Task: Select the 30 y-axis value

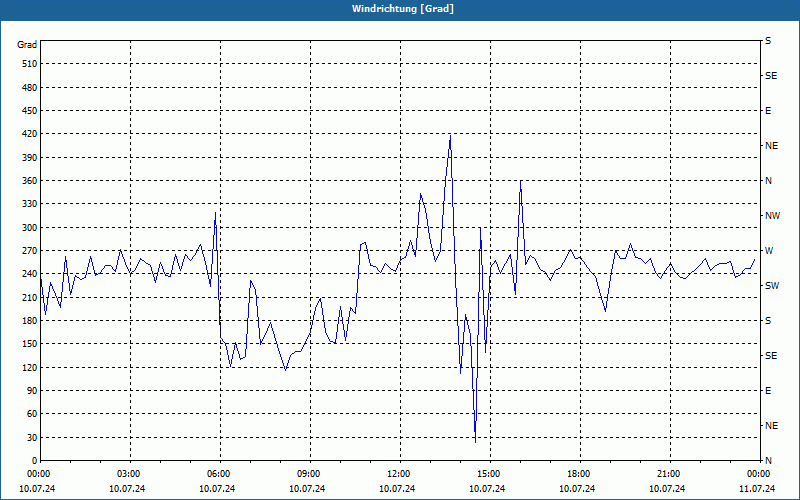Action: [32, 437]
